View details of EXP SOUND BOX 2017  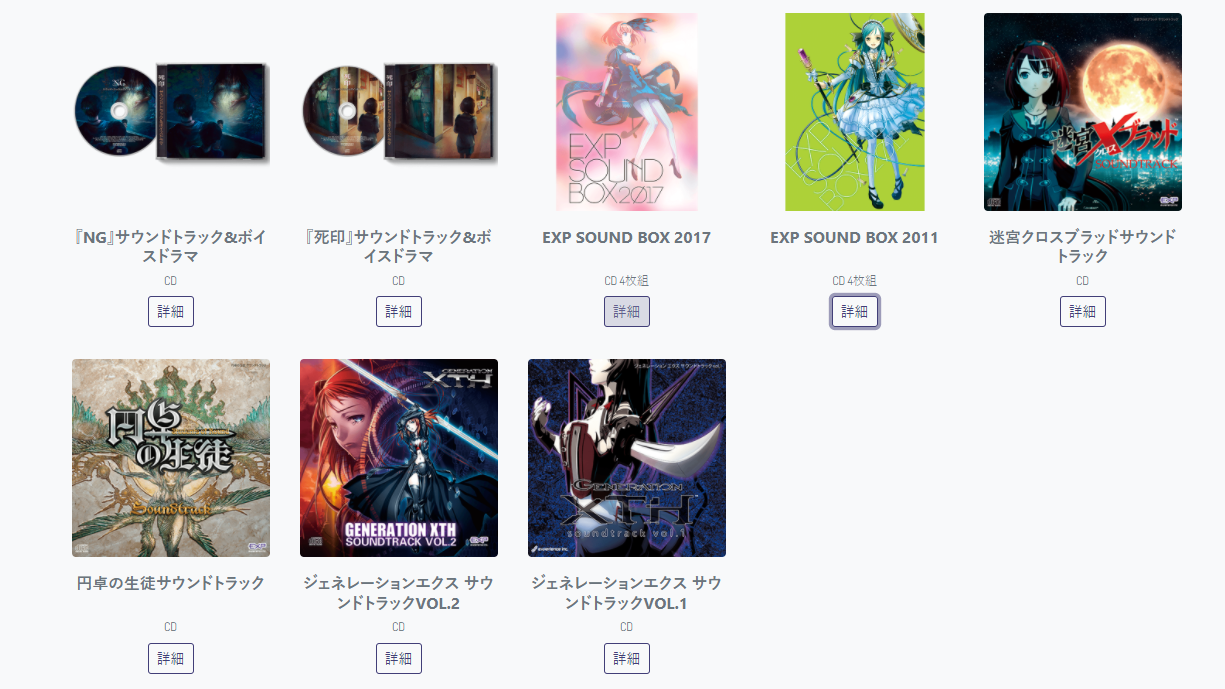pos(627,311)
